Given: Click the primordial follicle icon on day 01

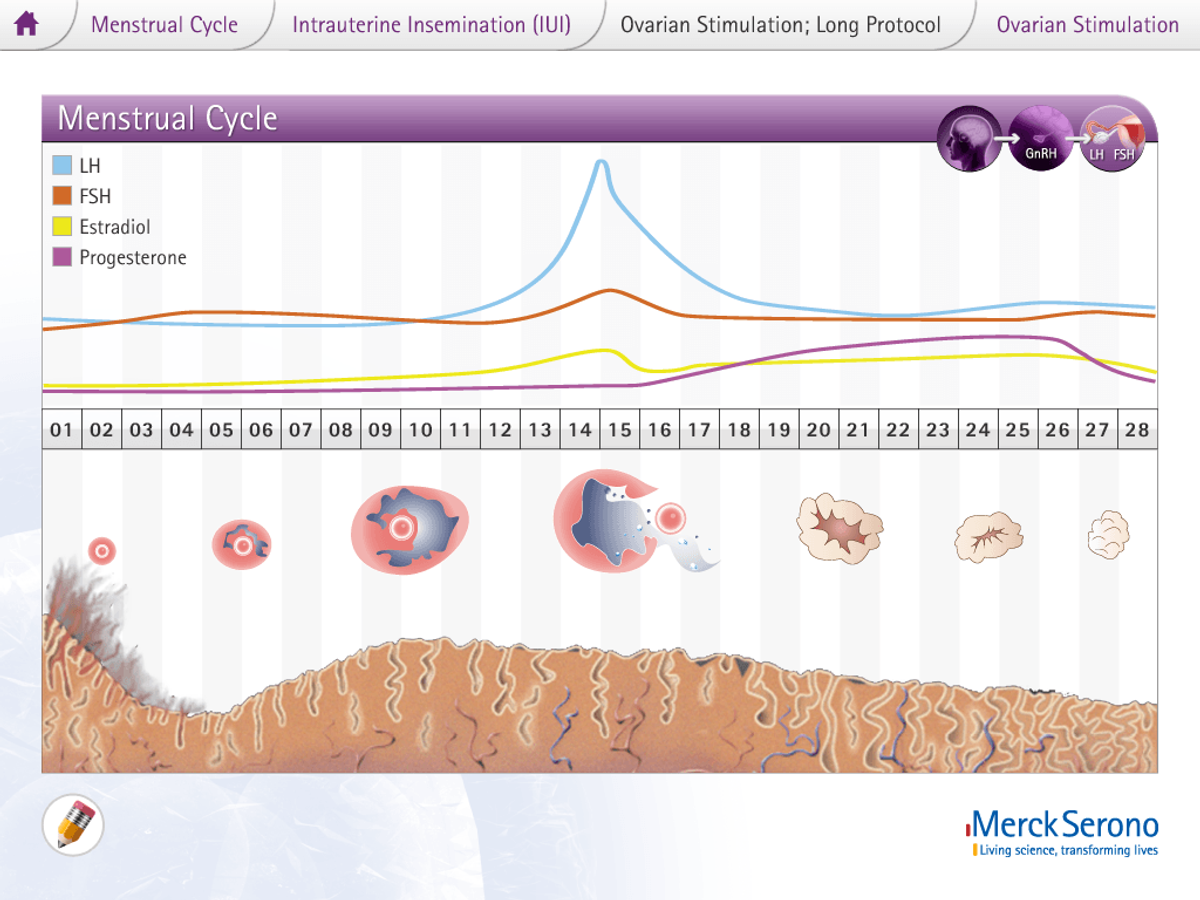Looking at the screenshot, I should [x=103, y=550].
